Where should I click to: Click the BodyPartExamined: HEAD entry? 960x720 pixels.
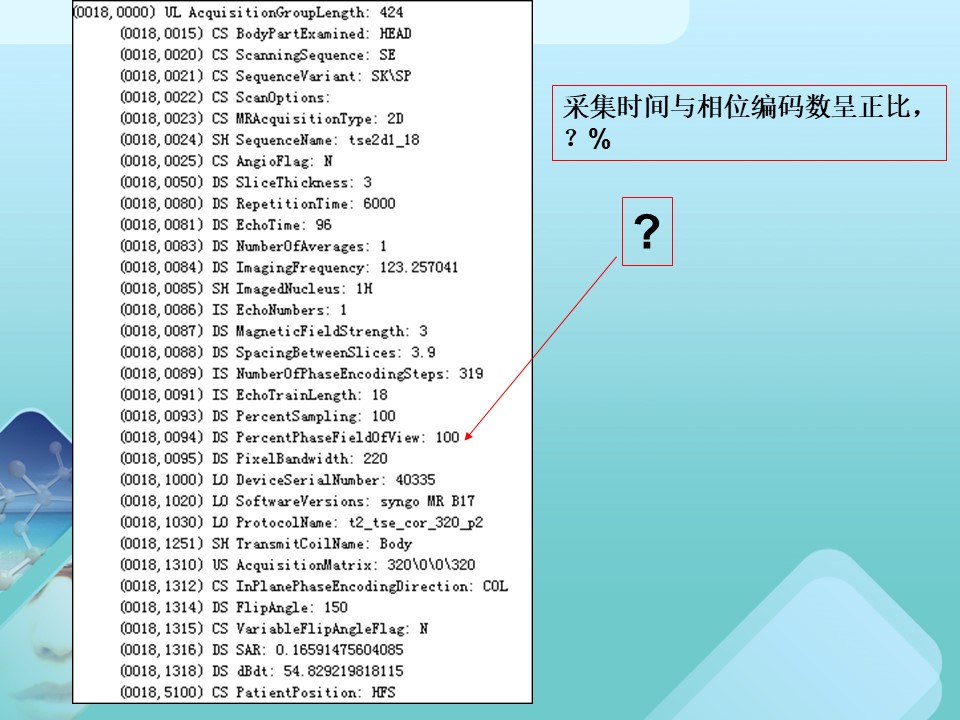pos(266,34)
